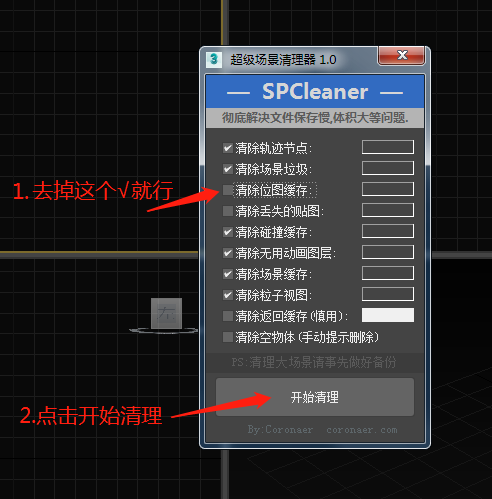Toggle 清除无用动画图层 checkbox
492x499 pixels.
click(x=228, y=253)
